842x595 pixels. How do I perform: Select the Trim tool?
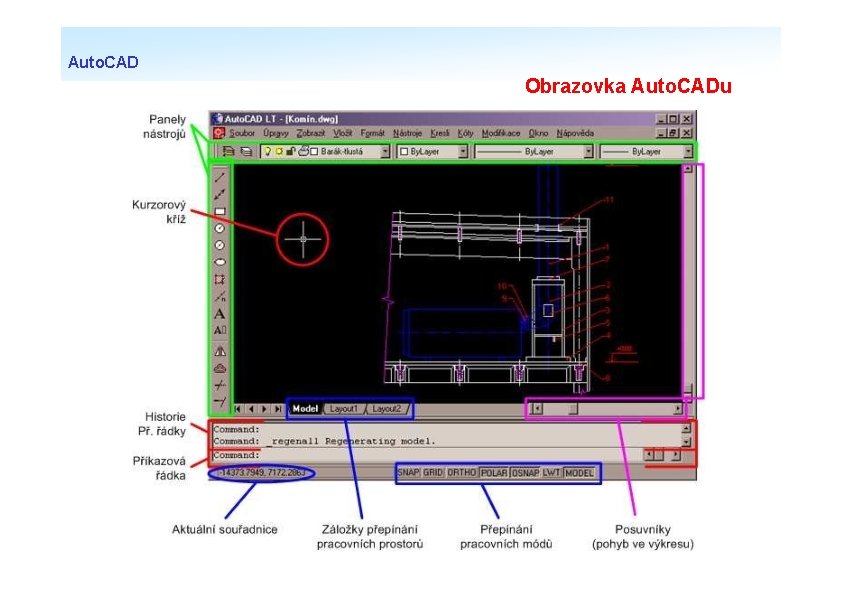point(220,385)
